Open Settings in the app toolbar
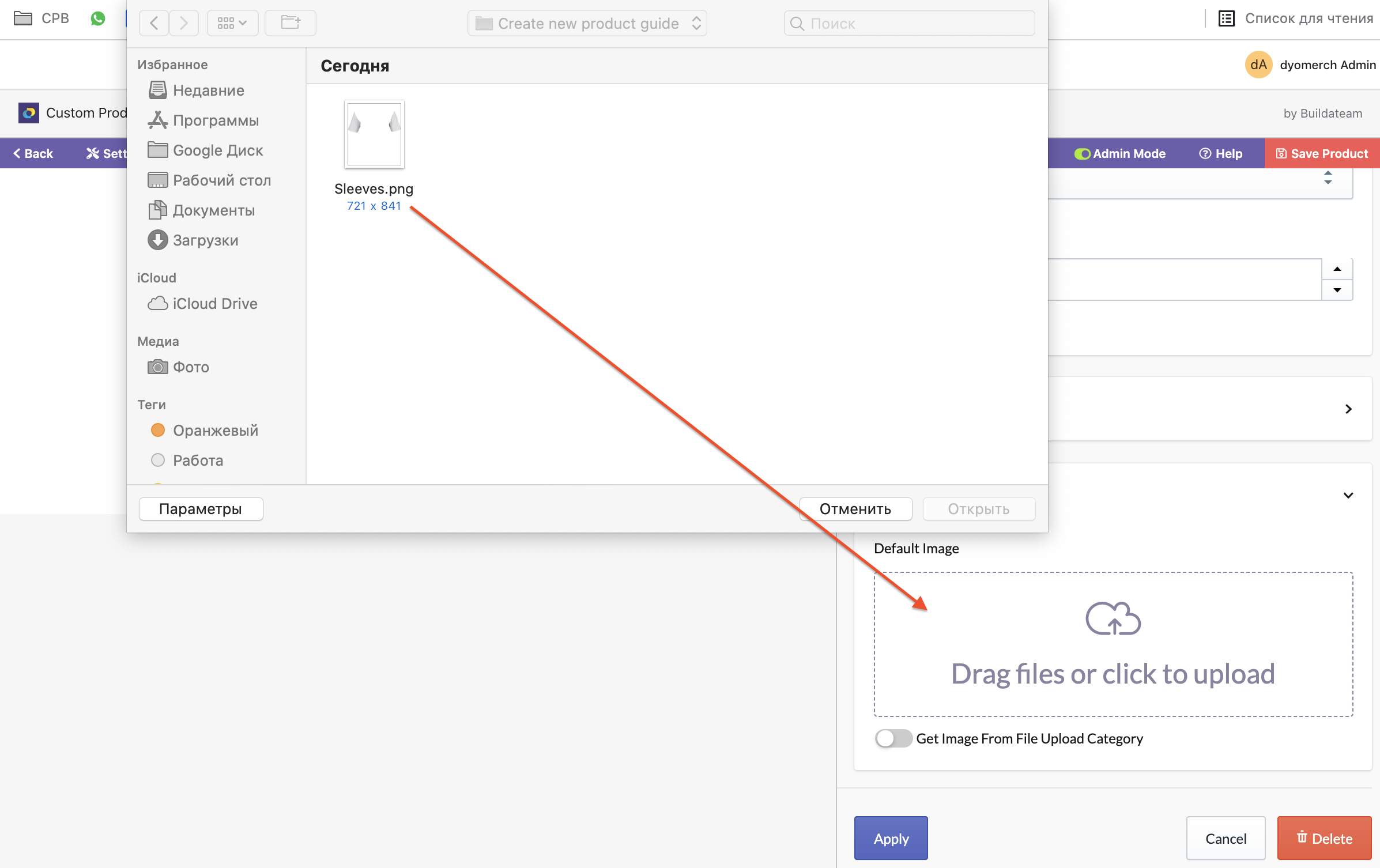Screen dimensions: 1380x868 tap(106, 153)
